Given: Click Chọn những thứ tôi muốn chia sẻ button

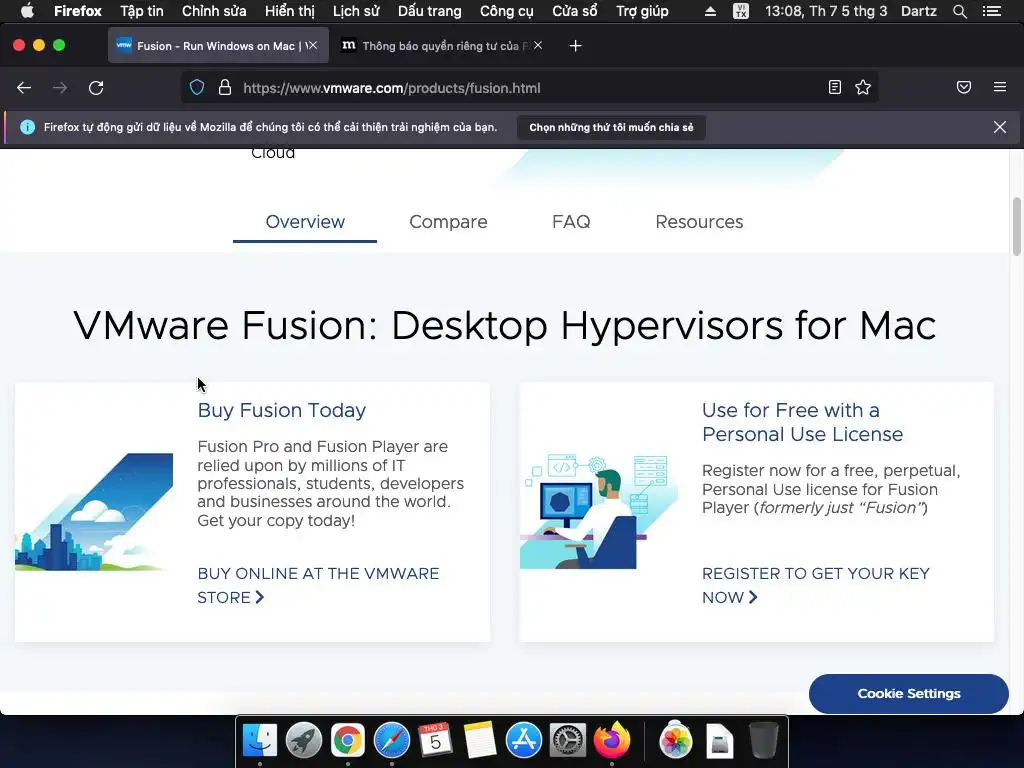Looking at the screenshot, I should pyautogui.click(x=611, y=127).
